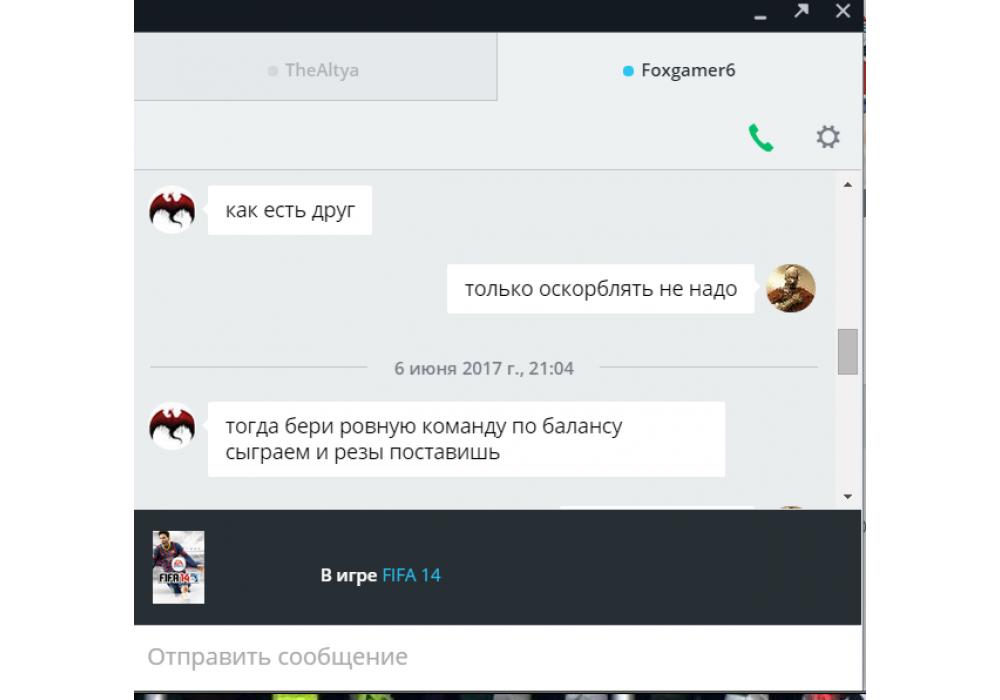Click warrior avatar beside "только оскорблять не надо"
Image resolution: width=1000 pixels, height=700 pixels.
pos(790,289)
